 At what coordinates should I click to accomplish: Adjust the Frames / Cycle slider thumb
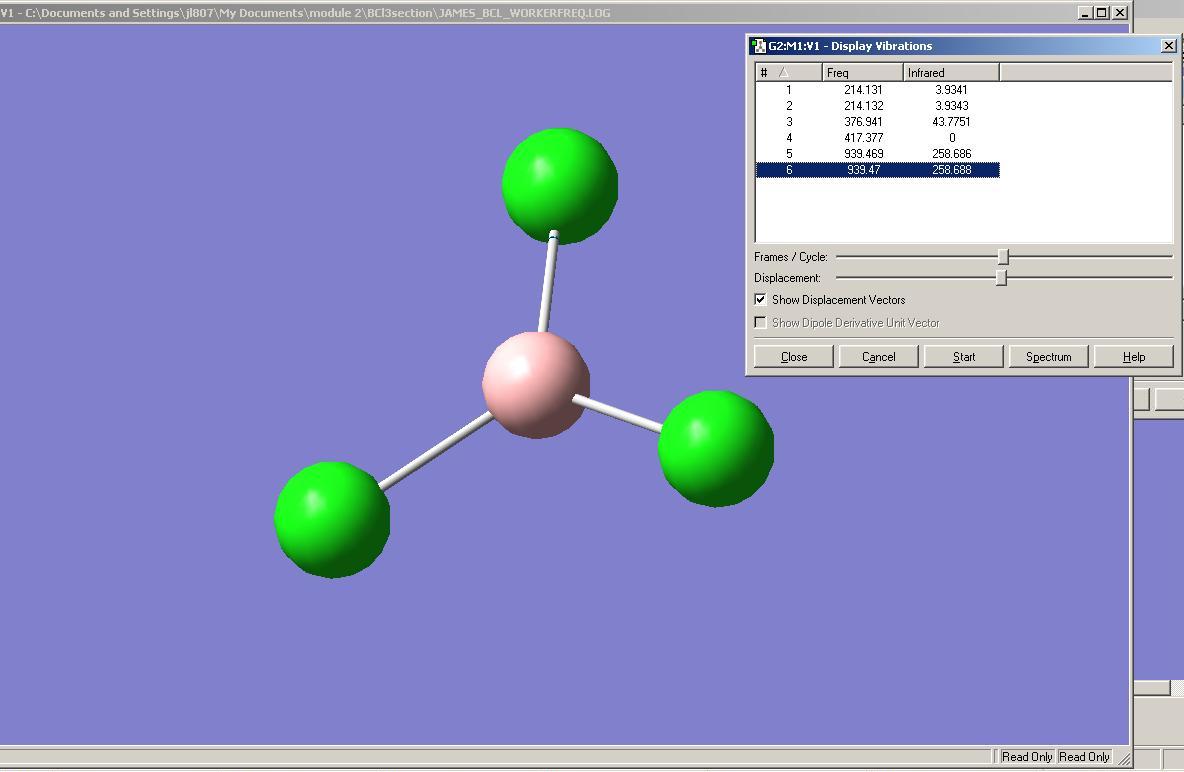(1003, 257)
